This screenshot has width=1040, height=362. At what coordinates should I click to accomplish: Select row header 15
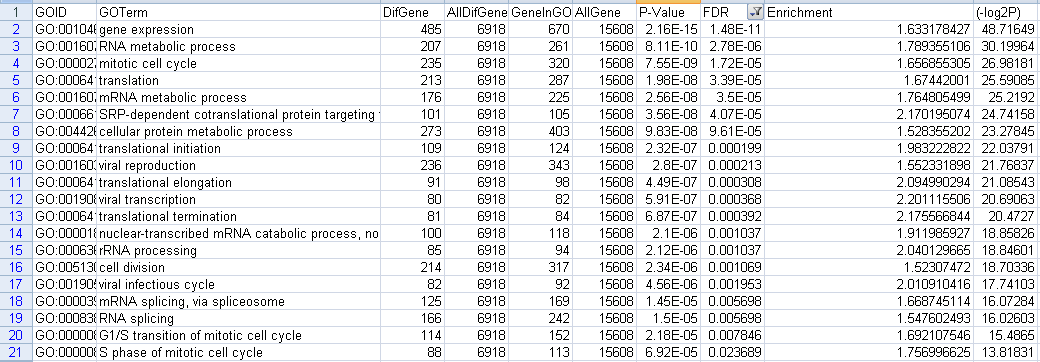pos(16,251)
